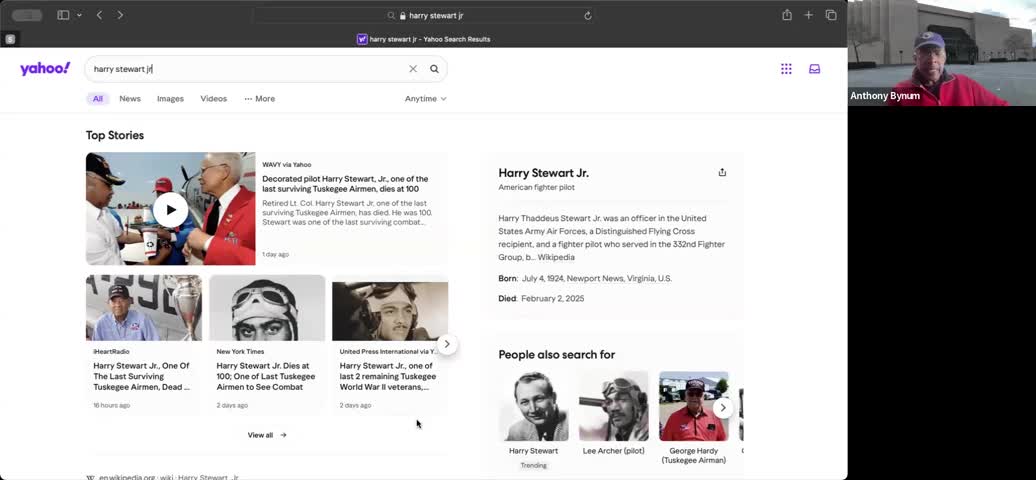
Task: Select the All results tab
Action: click(98, 99)
